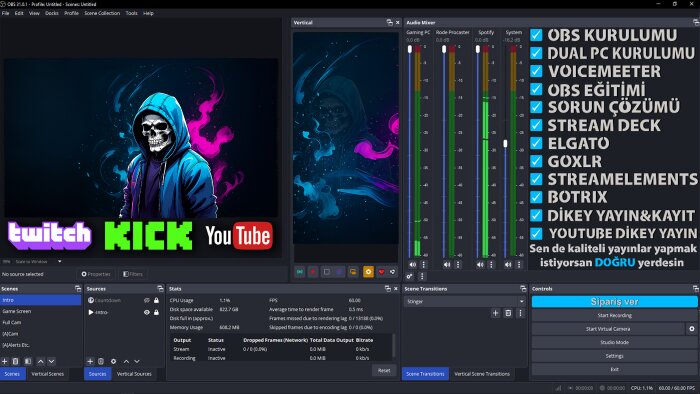Adjust the System volume fader

click(505, 144)
